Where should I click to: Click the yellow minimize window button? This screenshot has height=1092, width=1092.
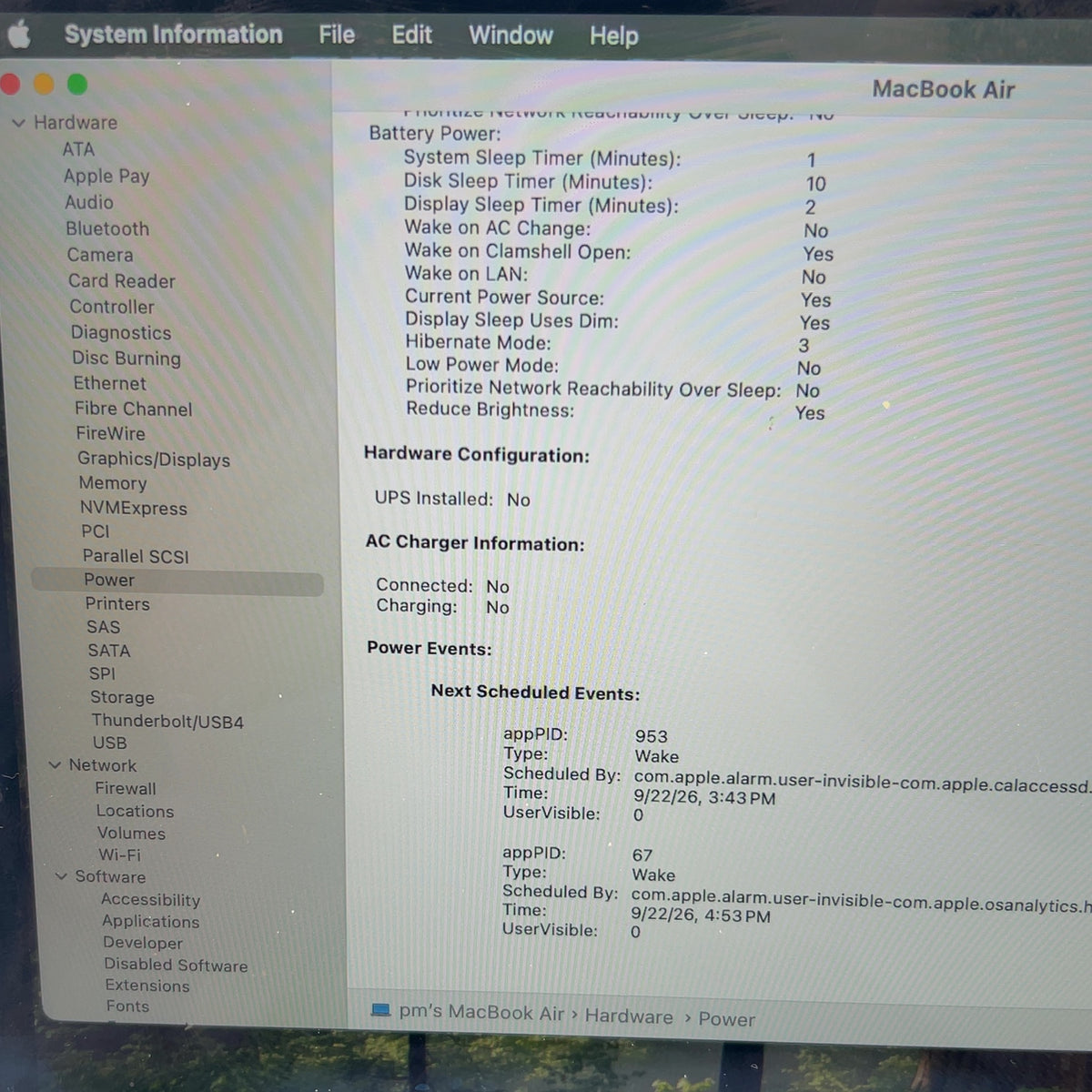(x=43, y=85)
